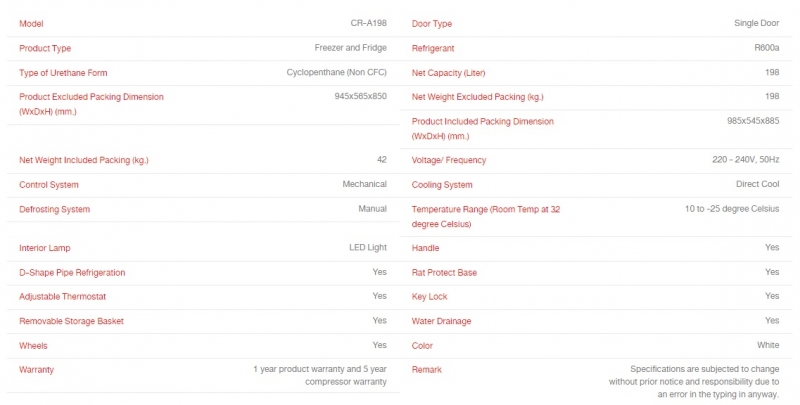The image size is (800, 405).
Task: Click the Rat Protect Base label
Action: pos(444,272)
